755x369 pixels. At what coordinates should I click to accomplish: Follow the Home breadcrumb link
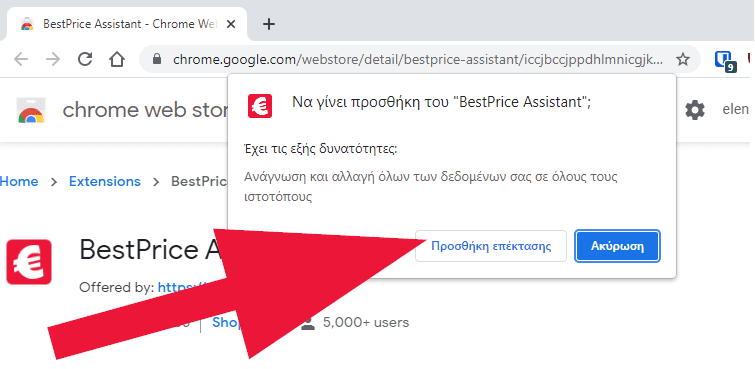(x=19, y=182)
